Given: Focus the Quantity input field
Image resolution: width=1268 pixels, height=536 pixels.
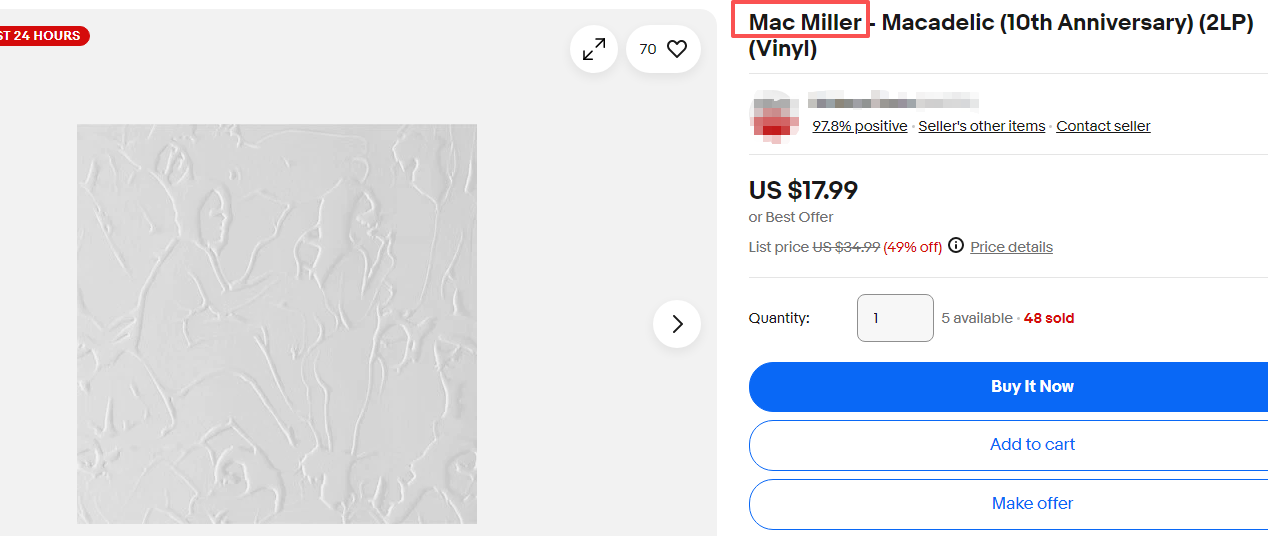Looking at the screenshot, I should (x=895, y=318).
